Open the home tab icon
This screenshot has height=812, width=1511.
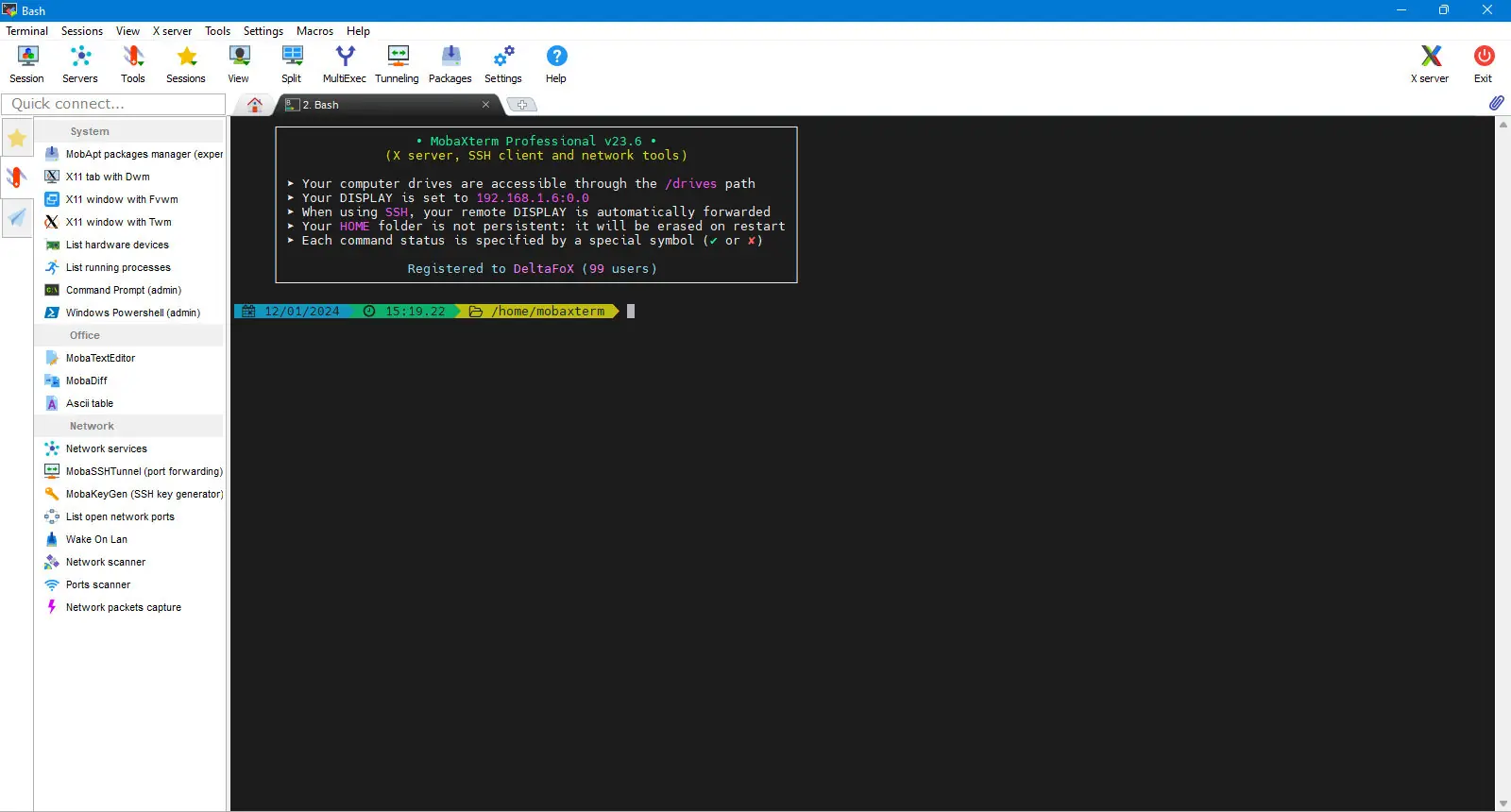[x=255, y=105]
